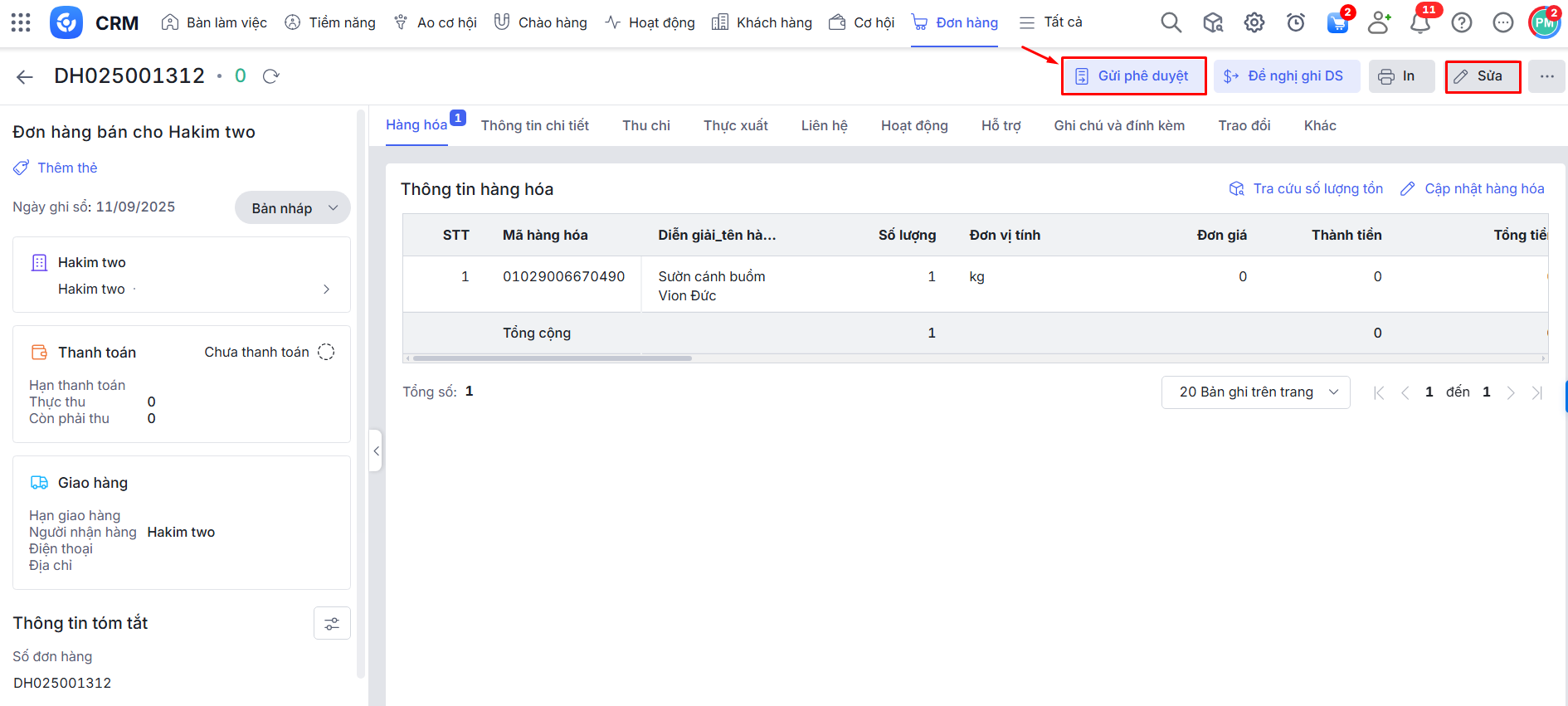The height and width of the screenshot is (706, 1568).
Task: Click the Thêm thẻ link
Action: pos(66,168)
